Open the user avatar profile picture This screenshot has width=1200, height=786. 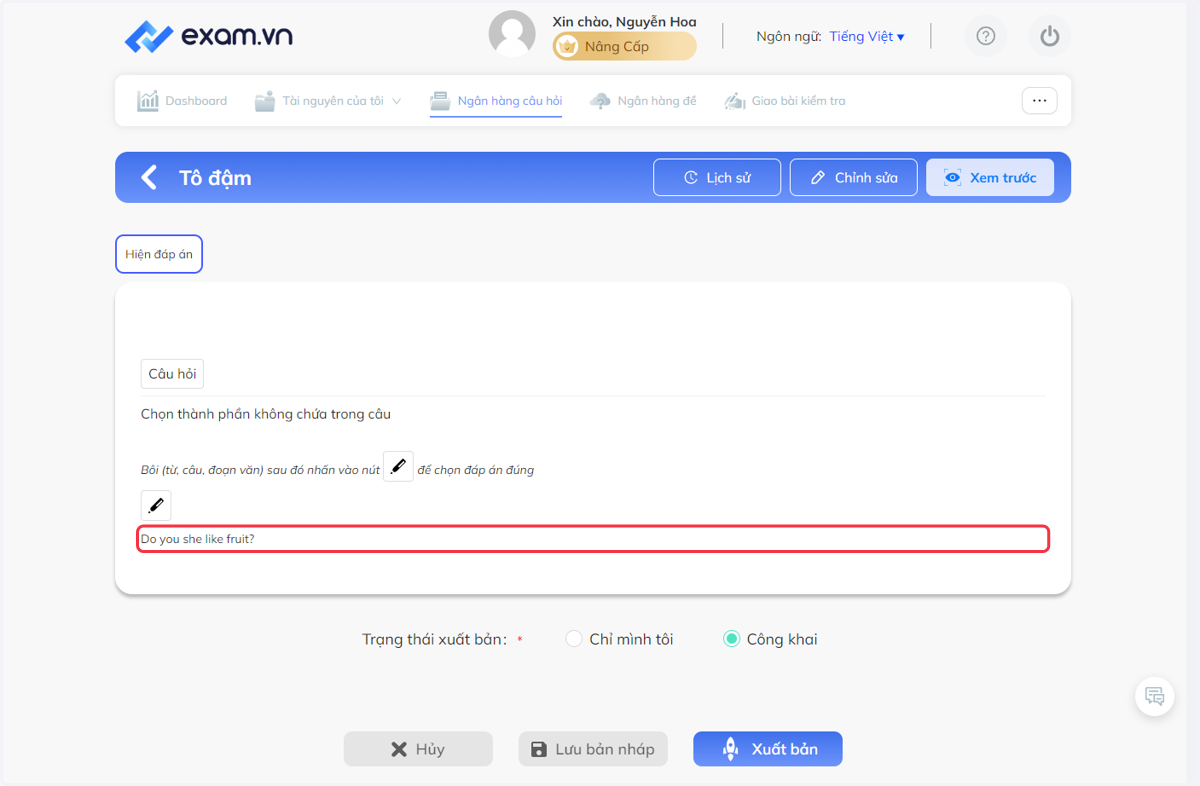(x=512, y=35)
